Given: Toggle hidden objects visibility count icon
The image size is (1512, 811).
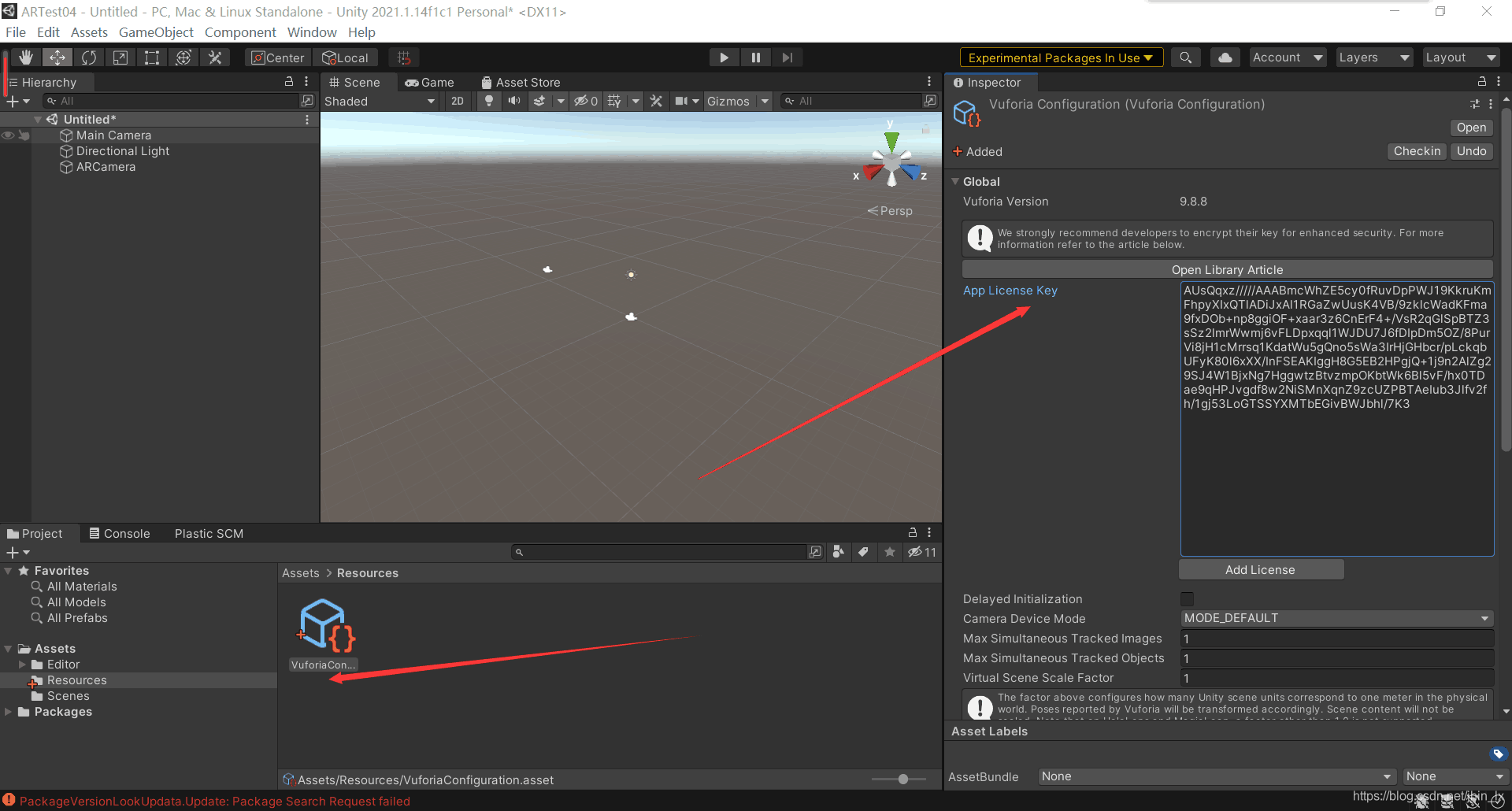Looking at the screenshot, I should 586,101.
